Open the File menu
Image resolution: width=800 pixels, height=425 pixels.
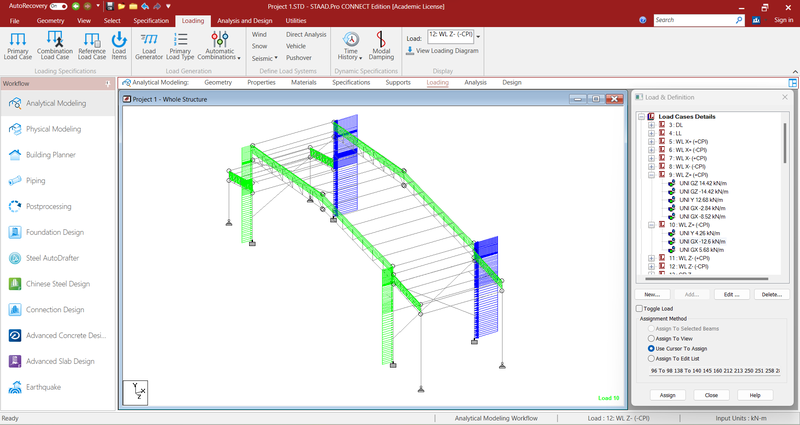pos(14,21)
